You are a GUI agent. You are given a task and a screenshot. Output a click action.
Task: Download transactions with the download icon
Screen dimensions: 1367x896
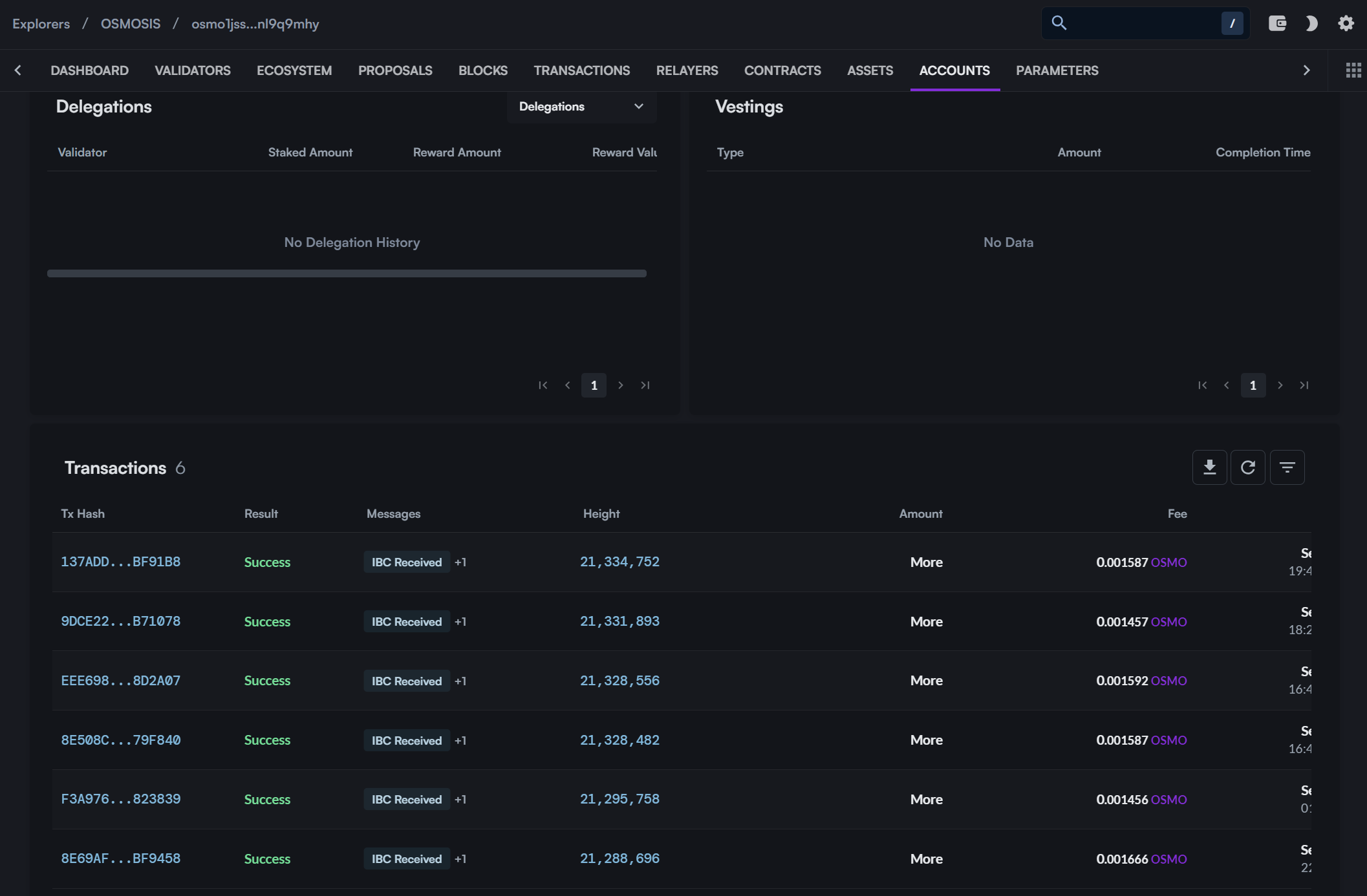[1209, 467]
